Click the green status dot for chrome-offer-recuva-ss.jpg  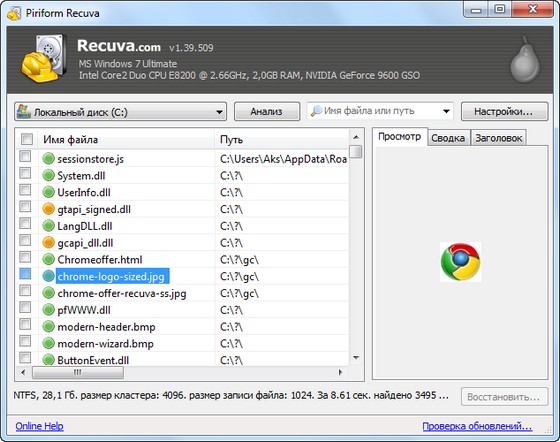[x=48, y=293]
